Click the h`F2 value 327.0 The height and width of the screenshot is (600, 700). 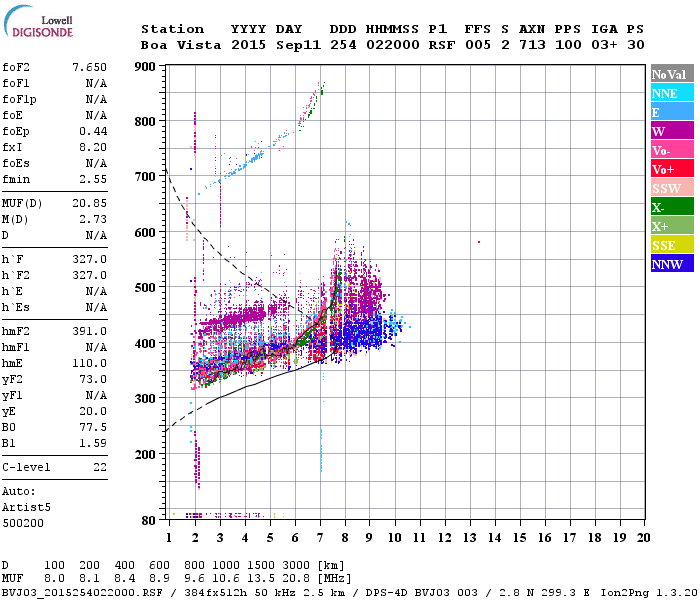[89, 275]
